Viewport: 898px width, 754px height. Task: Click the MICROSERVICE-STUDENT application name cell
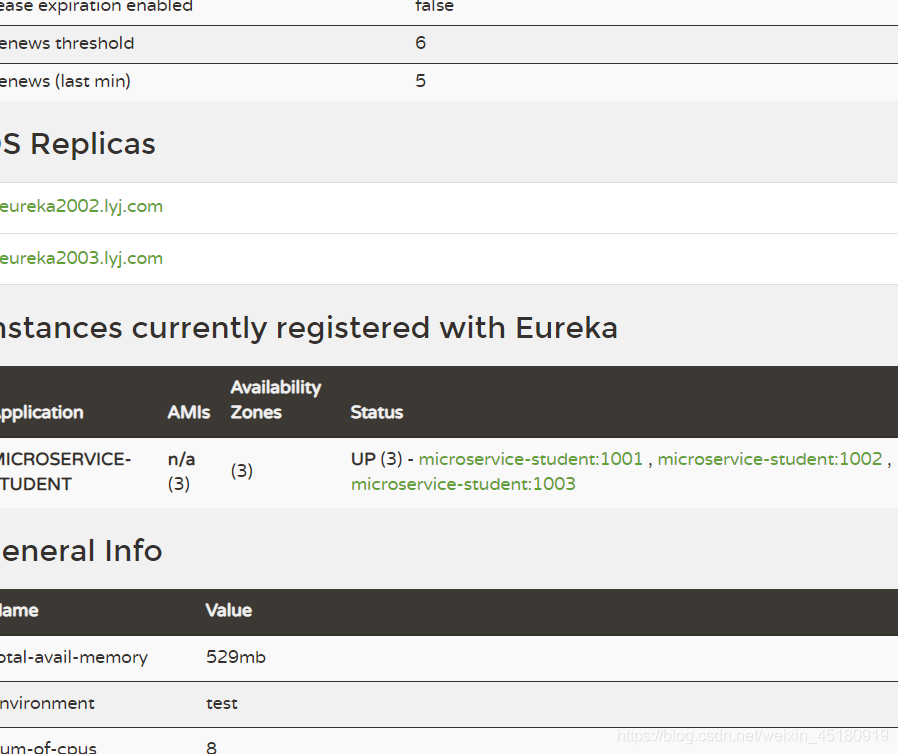pyautogui.click(x=65, y=472)
